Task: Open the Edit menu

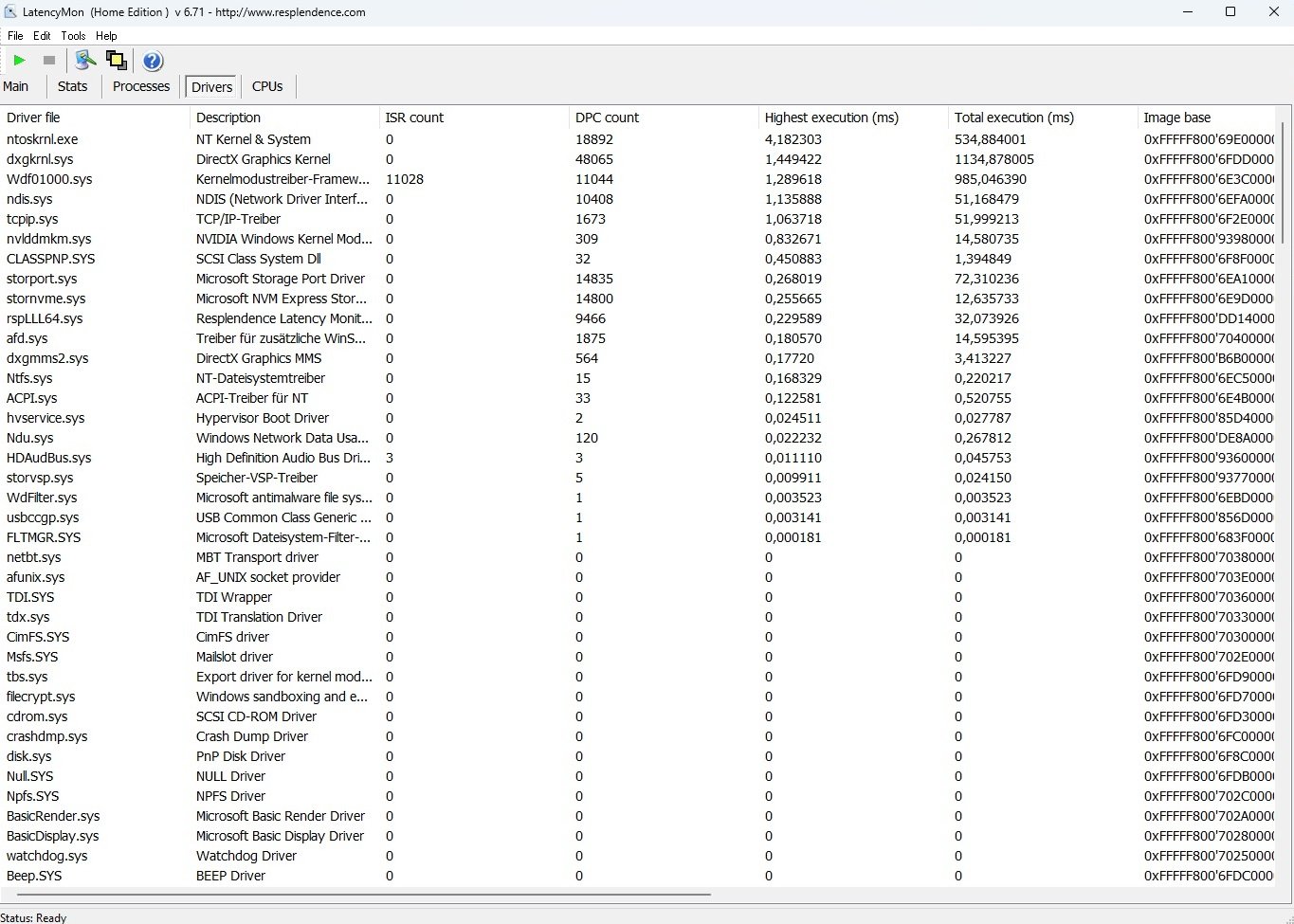Action: tap(42, 36)
